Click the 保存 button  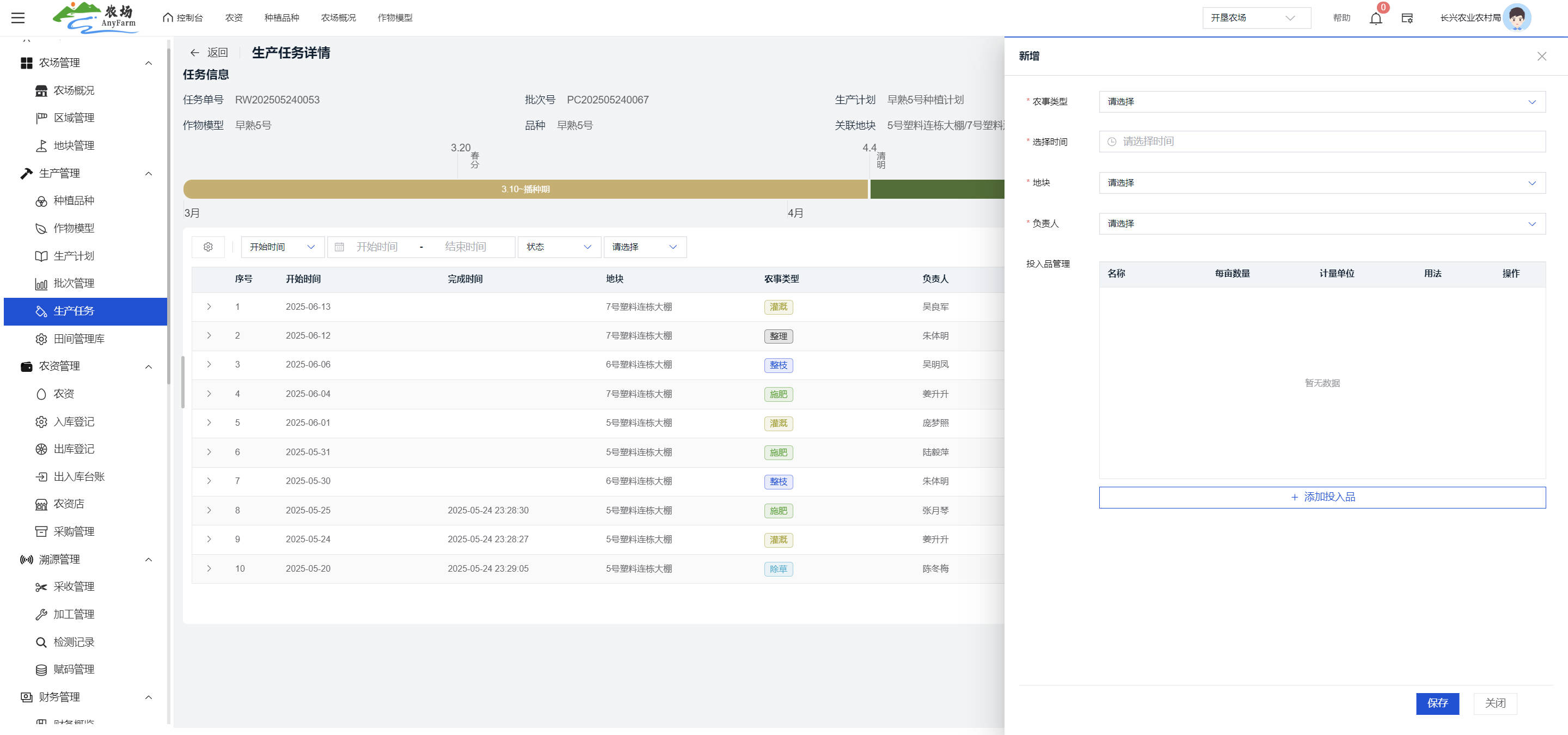1437,703
